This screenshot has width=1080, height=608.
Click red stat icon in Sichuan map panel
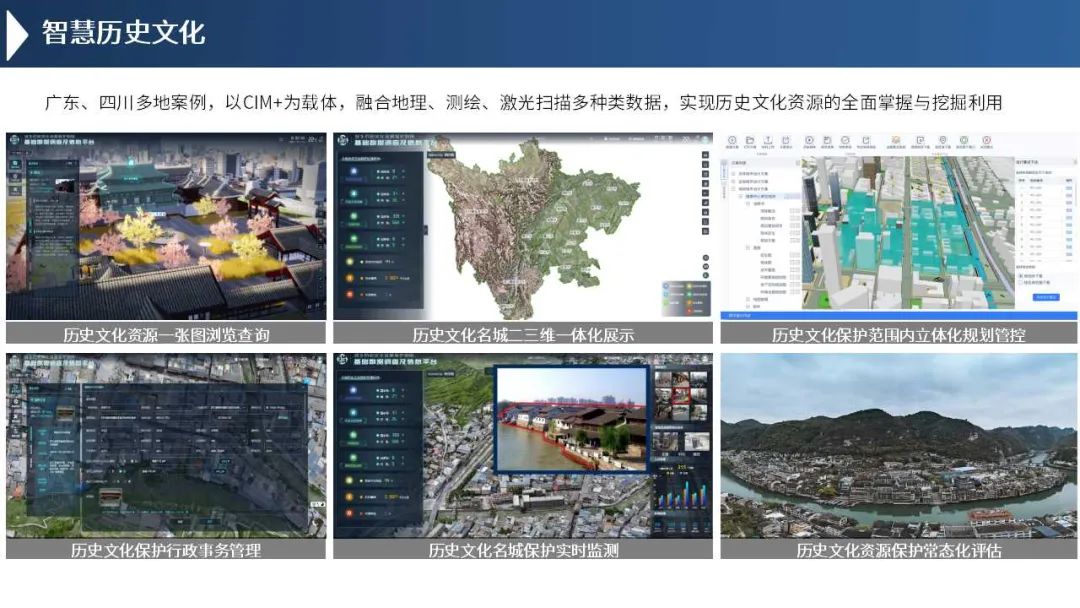click(350, 295)
